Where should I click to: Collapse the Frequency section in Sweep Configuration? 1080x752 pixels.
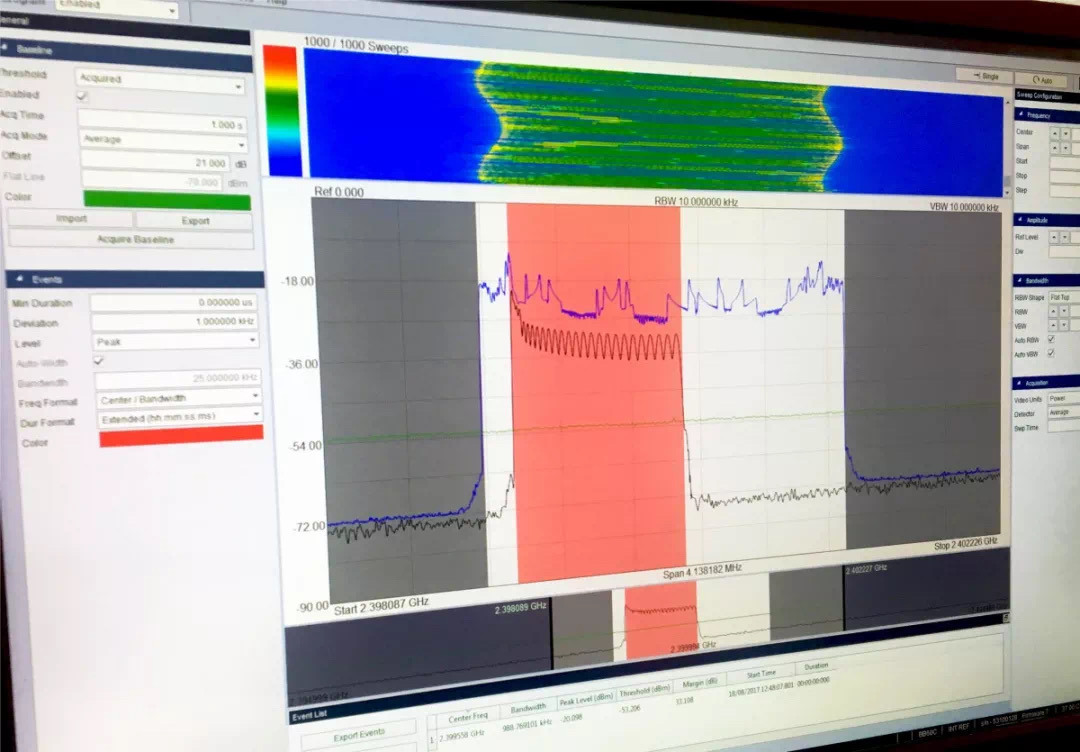pyautogui.click(x=1019, y=115)
